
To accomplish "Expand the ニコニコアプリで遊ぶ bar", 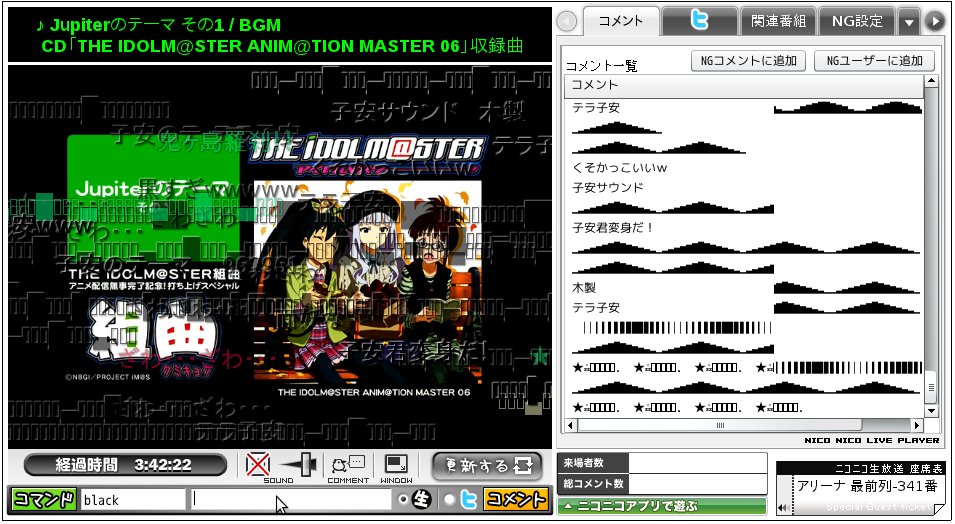I will pos(662,506).
